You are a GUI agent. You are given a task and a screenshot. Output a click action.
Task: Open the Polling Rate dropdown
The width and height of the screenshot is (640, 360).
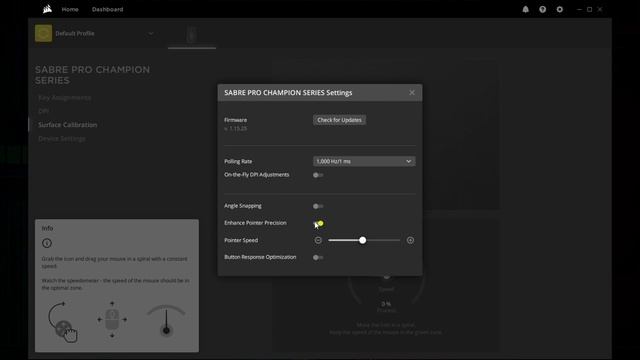(364, 161)
